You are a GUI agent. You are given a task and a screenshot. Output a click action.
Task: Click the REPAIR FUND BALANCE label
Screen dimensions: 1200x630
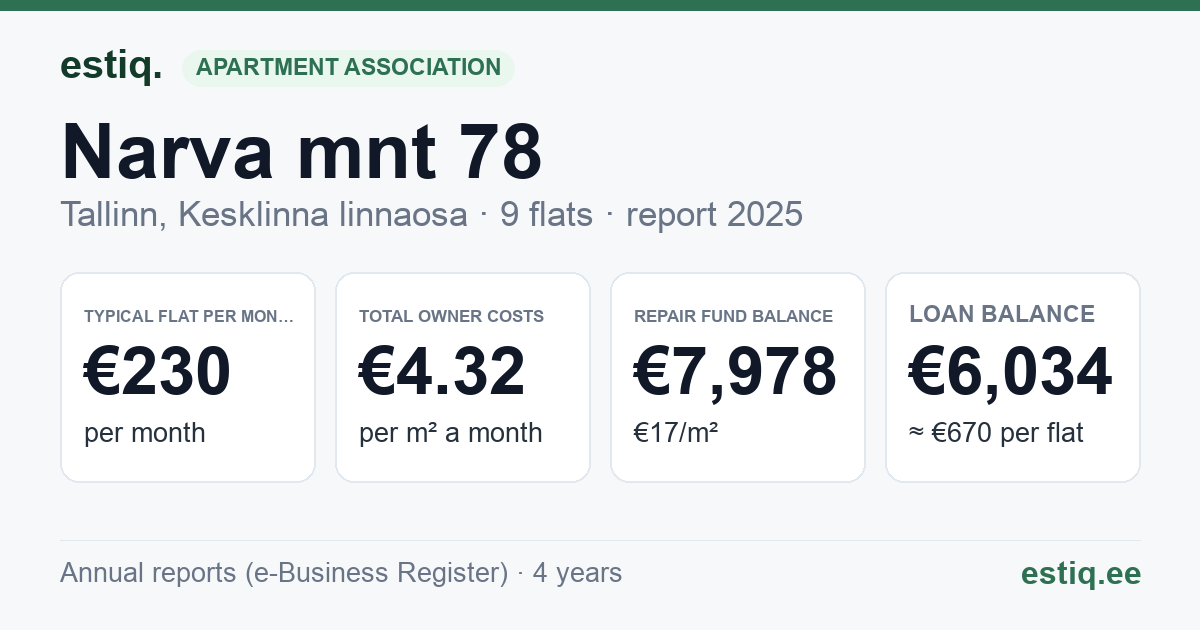tap(733, 316)
